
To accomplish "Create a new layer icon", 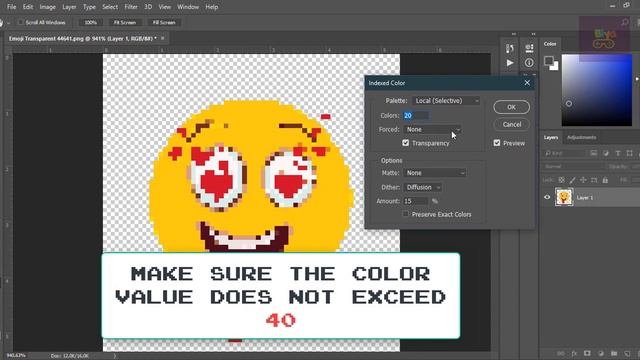I will click(627, 353).
